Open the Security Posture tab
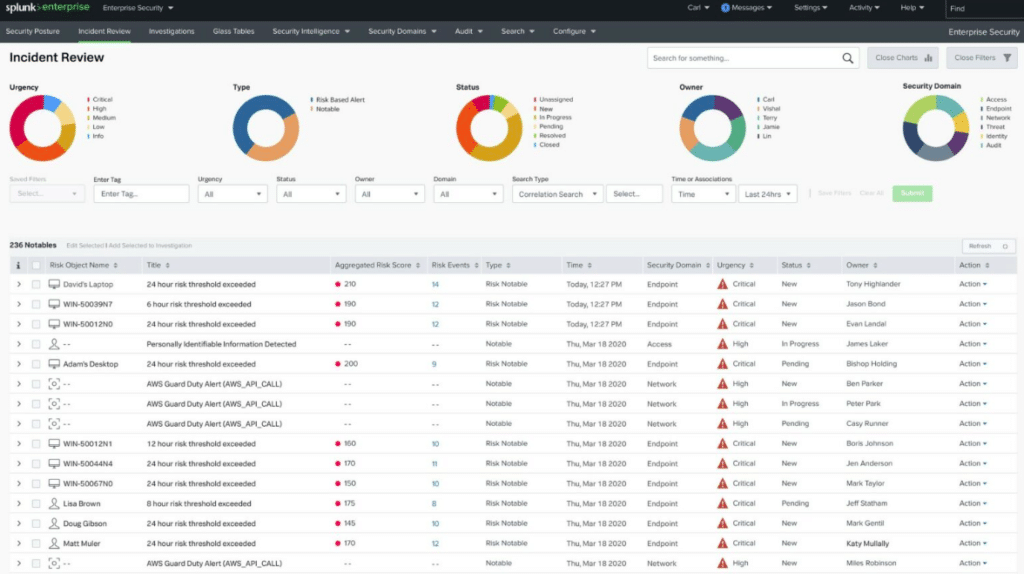 click(33, 31)
